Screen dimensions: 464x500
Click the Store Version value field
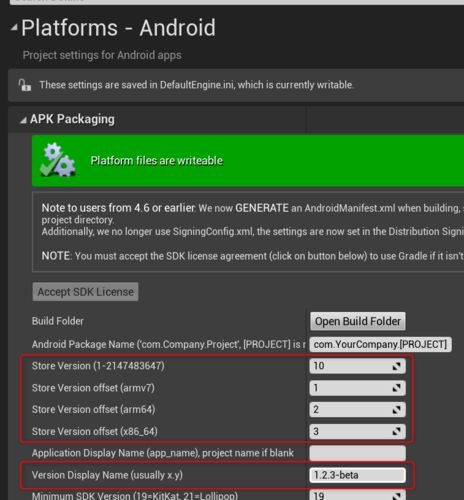(357, 366)
